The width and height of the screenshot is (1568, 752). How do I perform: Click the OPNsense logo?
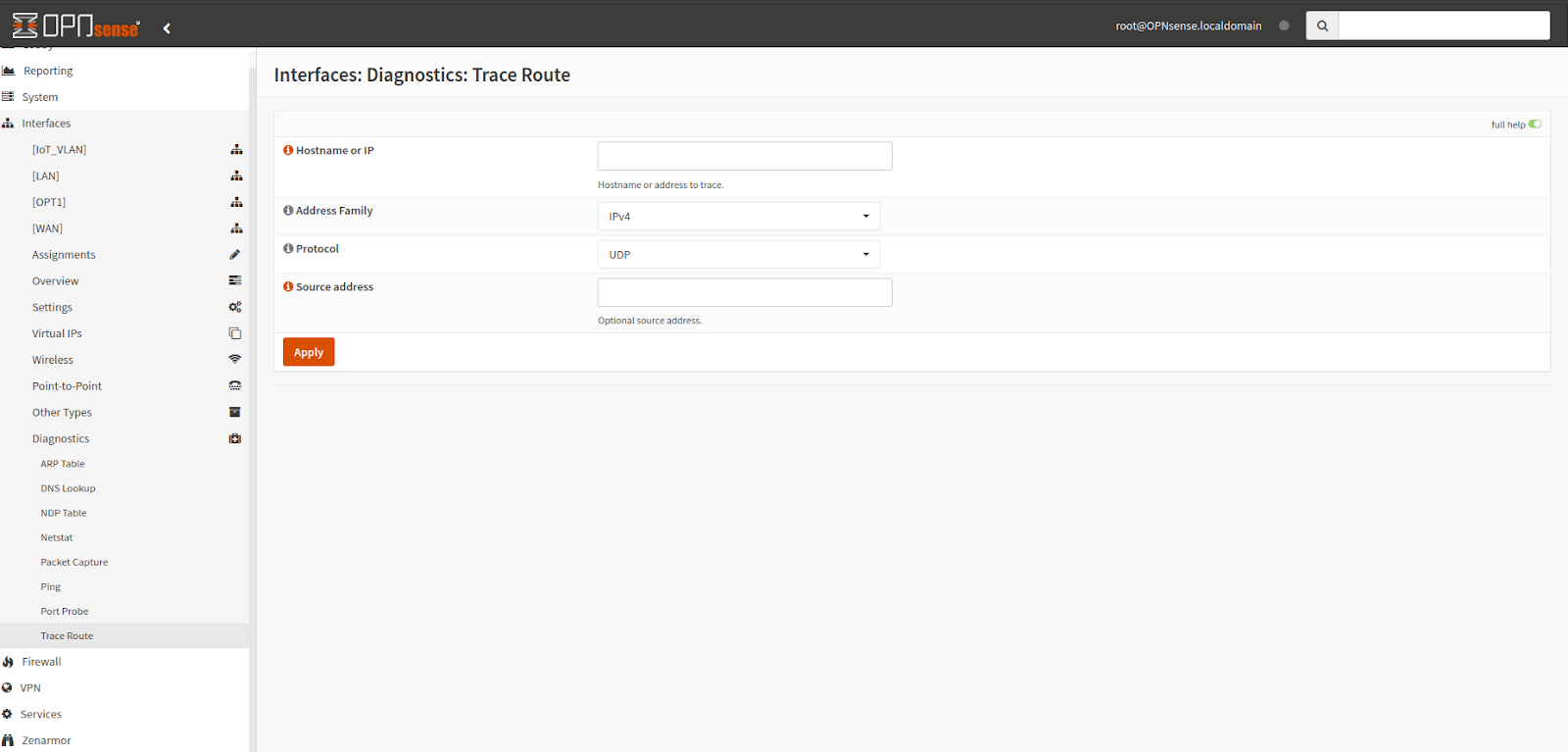point(76,25)
